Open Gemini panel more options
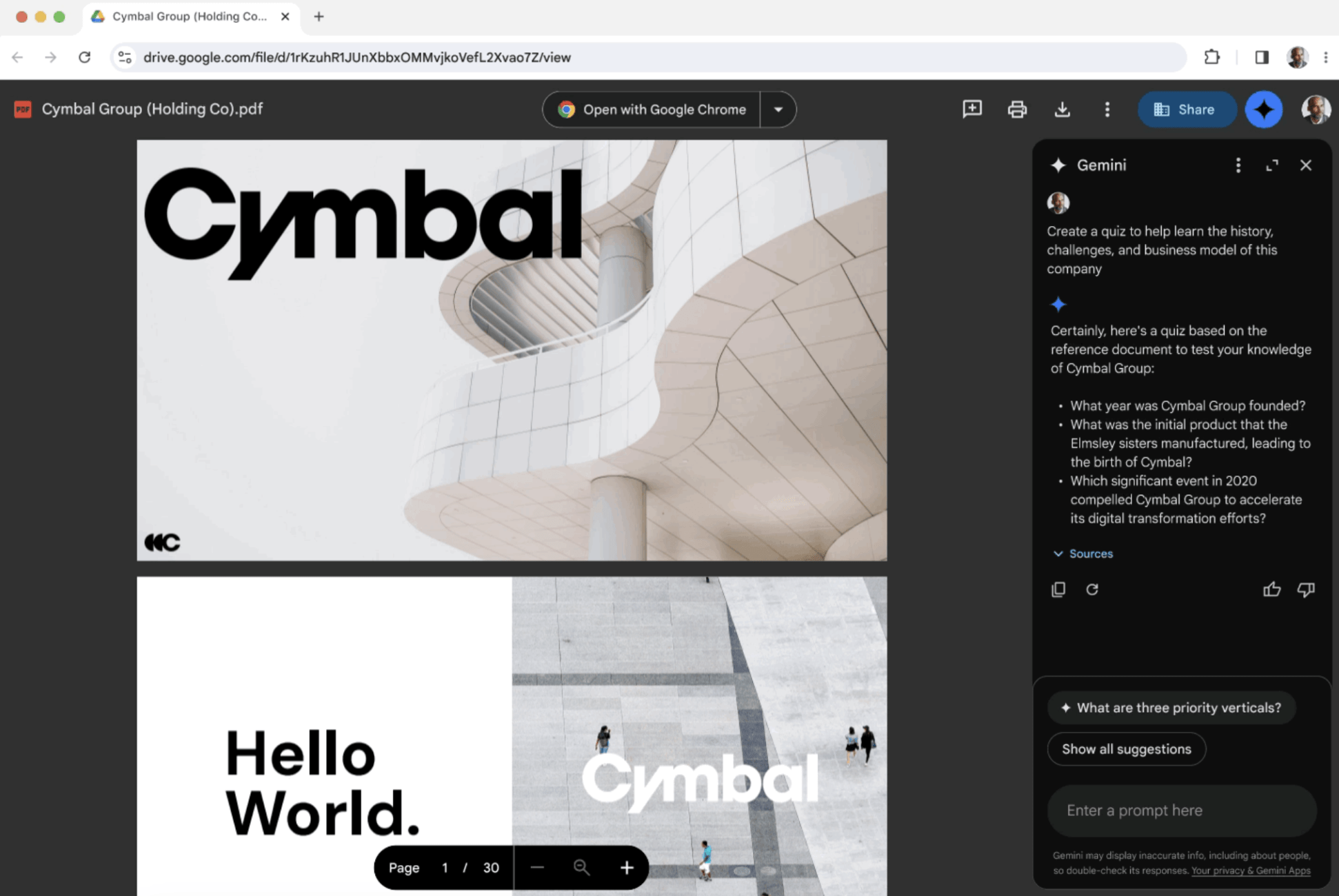Image resolution: width=1339 pixels, height=896 pixels. tap(1238, 165)
